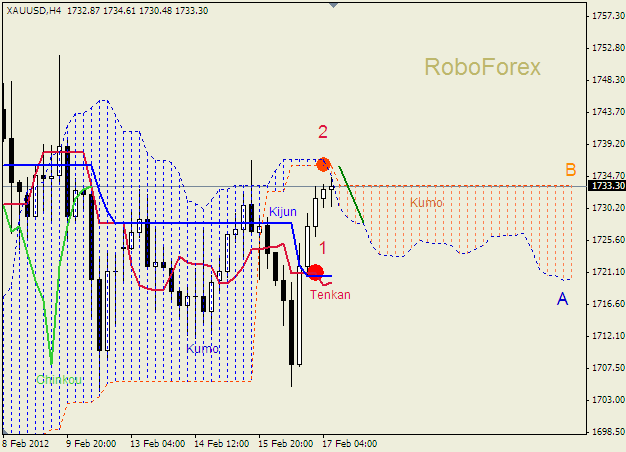Click the 1703.00 price axis label
This screenshot has width=626, height=452.
coord(608,400)
